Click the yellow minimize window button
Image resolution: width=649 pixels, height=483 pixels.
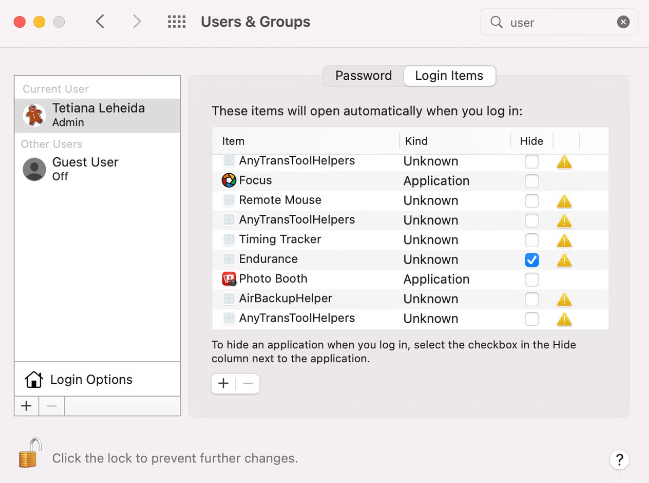pyautogui.click(x=39, y=22)
